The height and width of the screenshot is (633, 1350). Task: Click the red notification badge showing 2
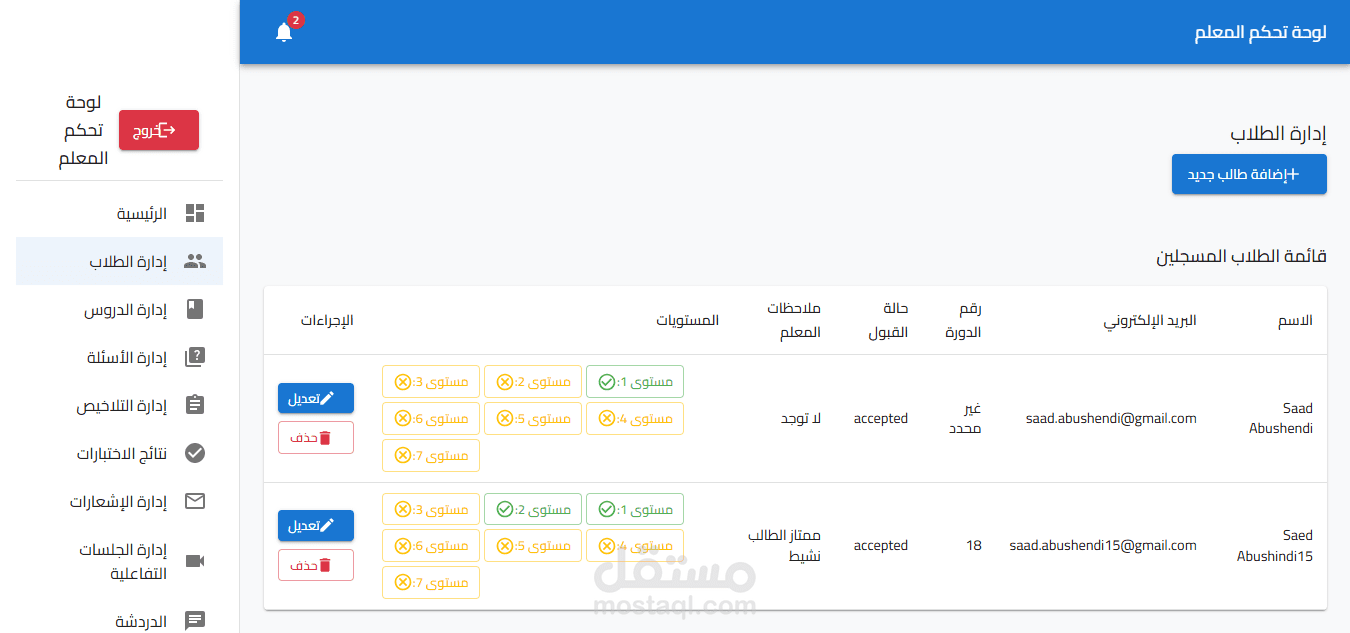[x=296, y=20]
